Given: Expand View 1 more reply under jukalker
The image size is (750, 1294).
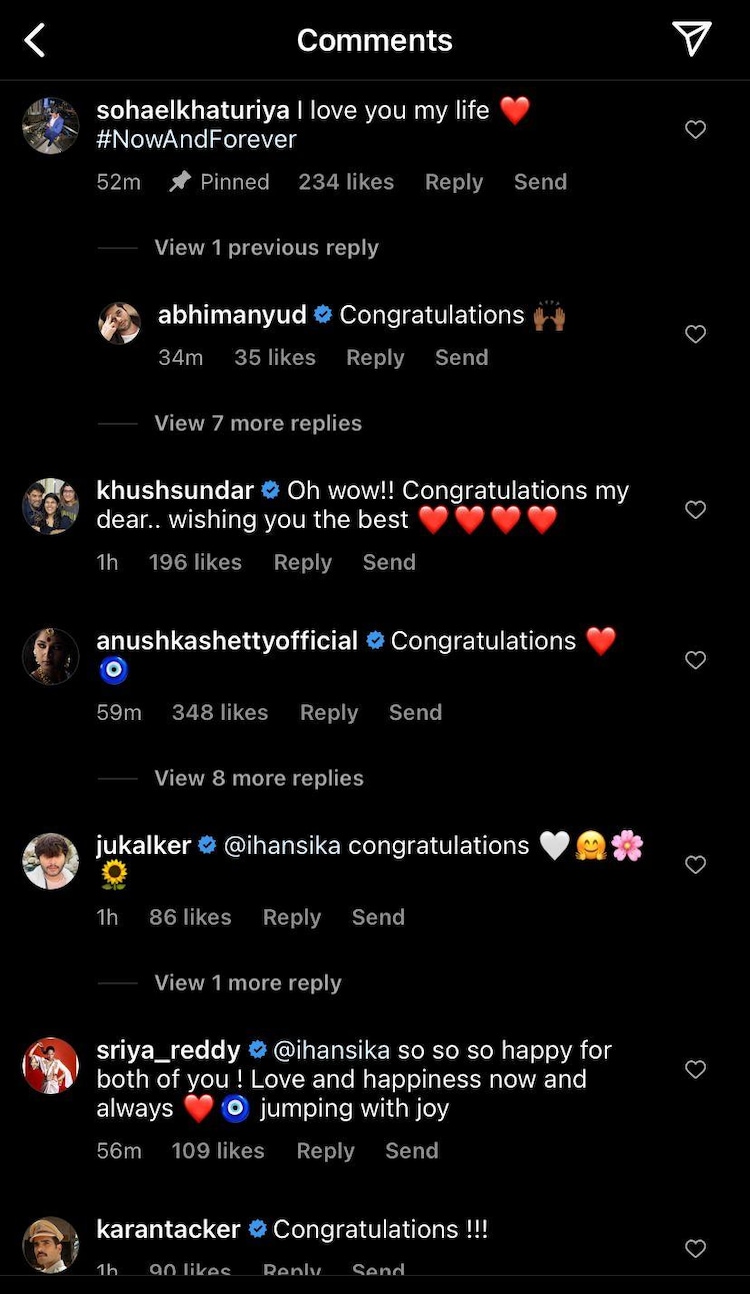Looking at the screenshot, I should coord(248,983).
